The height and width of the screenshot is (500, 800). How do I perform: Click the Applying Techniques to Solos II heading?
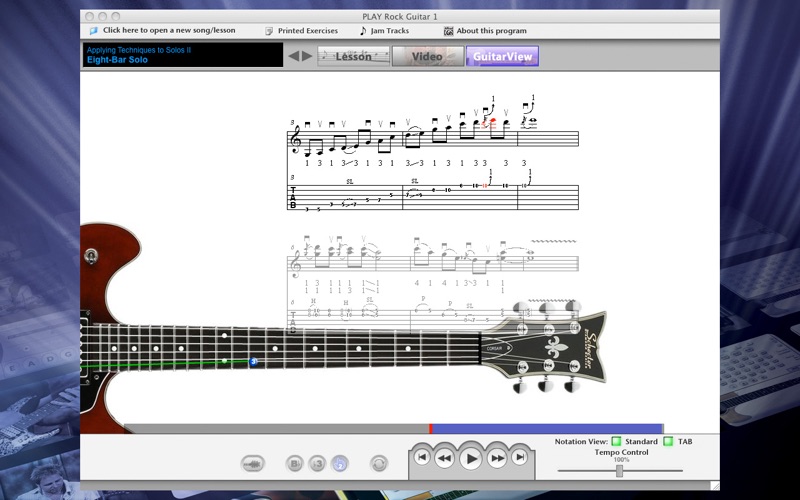(x=139, y=50)
